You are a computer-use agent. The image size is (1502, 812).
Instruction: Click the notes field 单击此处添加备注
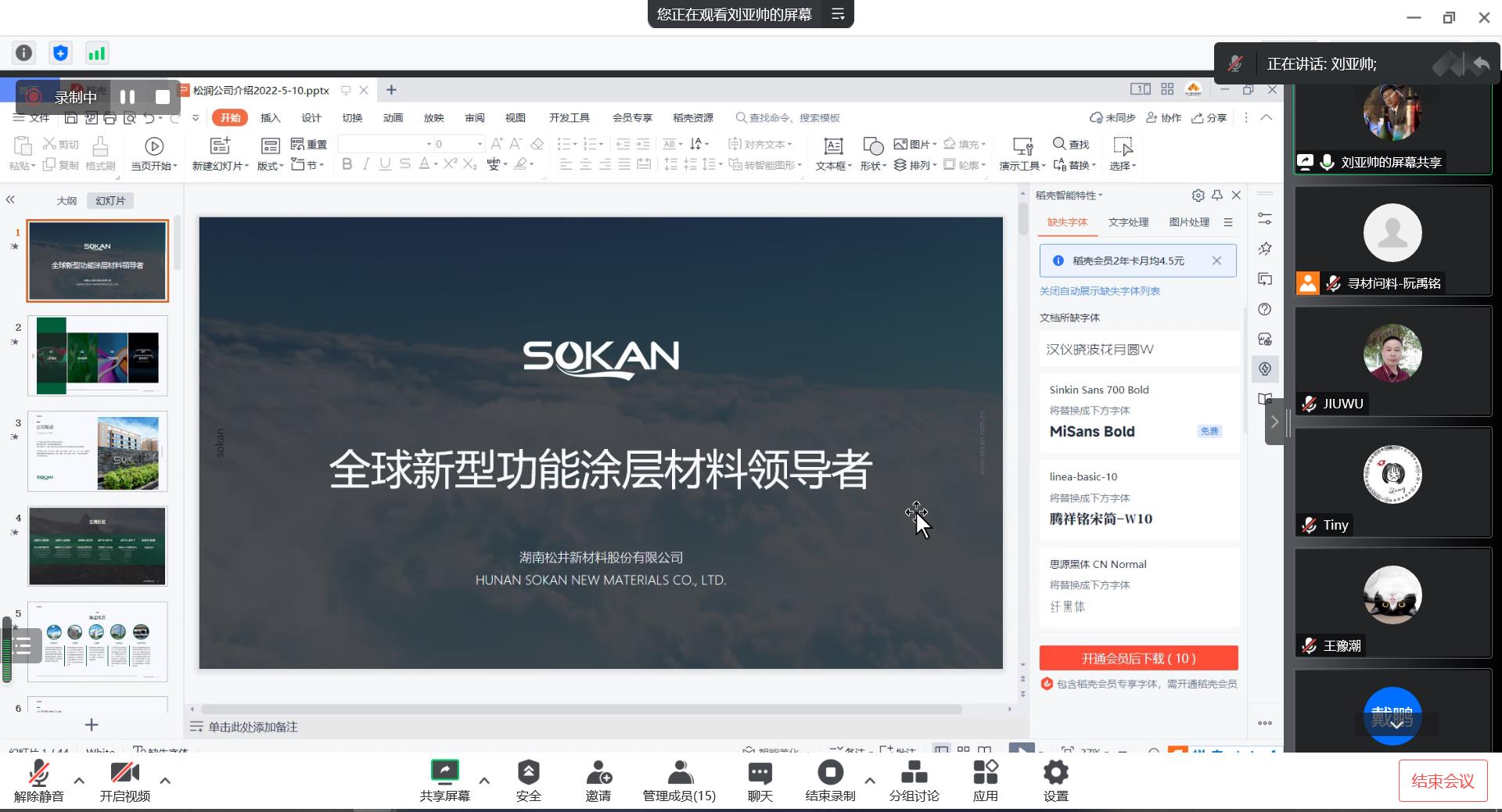[x=253, y=727]
